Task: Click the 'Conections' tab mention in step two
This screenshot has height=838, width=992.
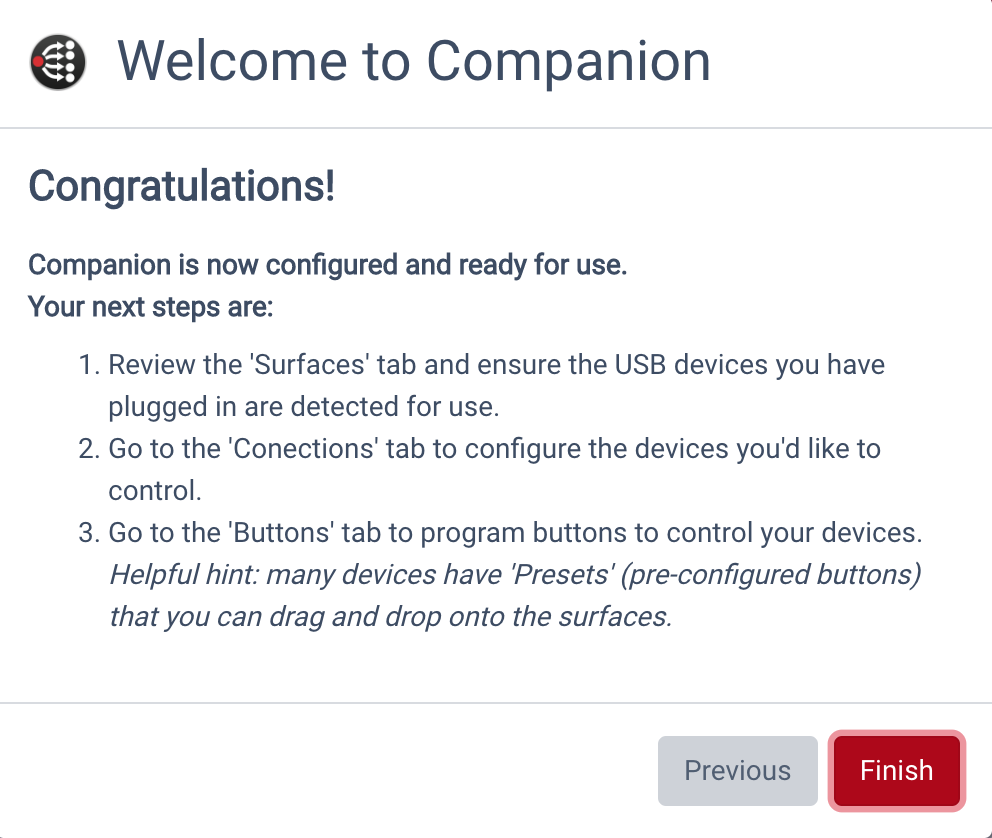Action: (303, 448)
